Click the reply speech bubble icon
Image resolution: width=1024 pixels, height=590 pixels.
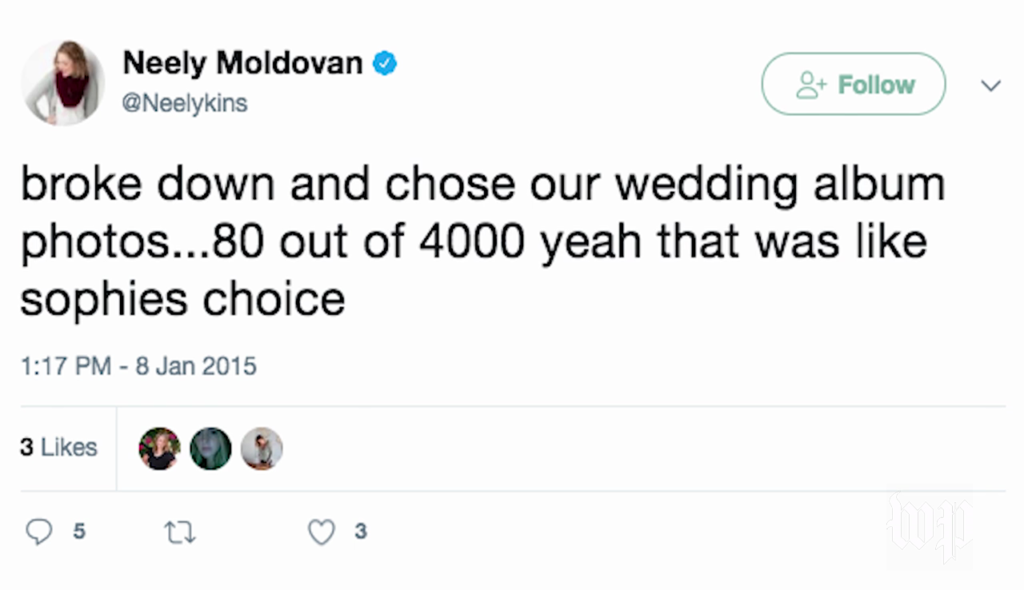(39, 533)
